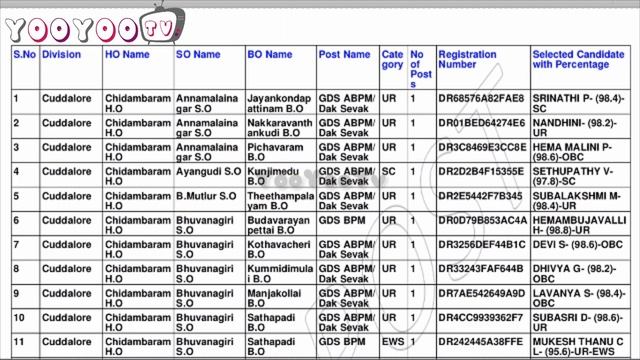Click the Selected Candidate with Percentage header
The image size is (640, 360).
(578, 60)
